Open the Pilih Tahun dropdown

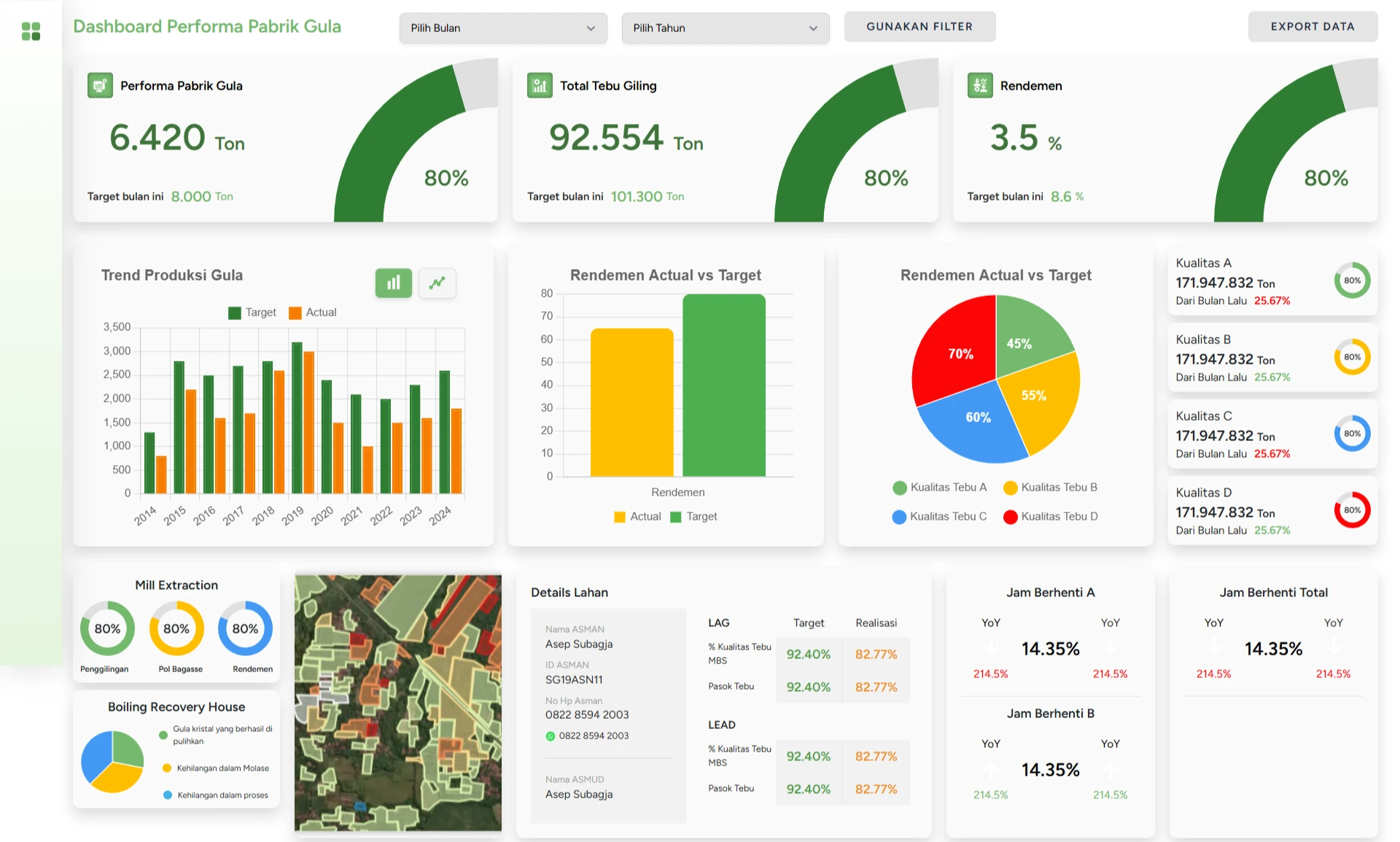[725, 28]
